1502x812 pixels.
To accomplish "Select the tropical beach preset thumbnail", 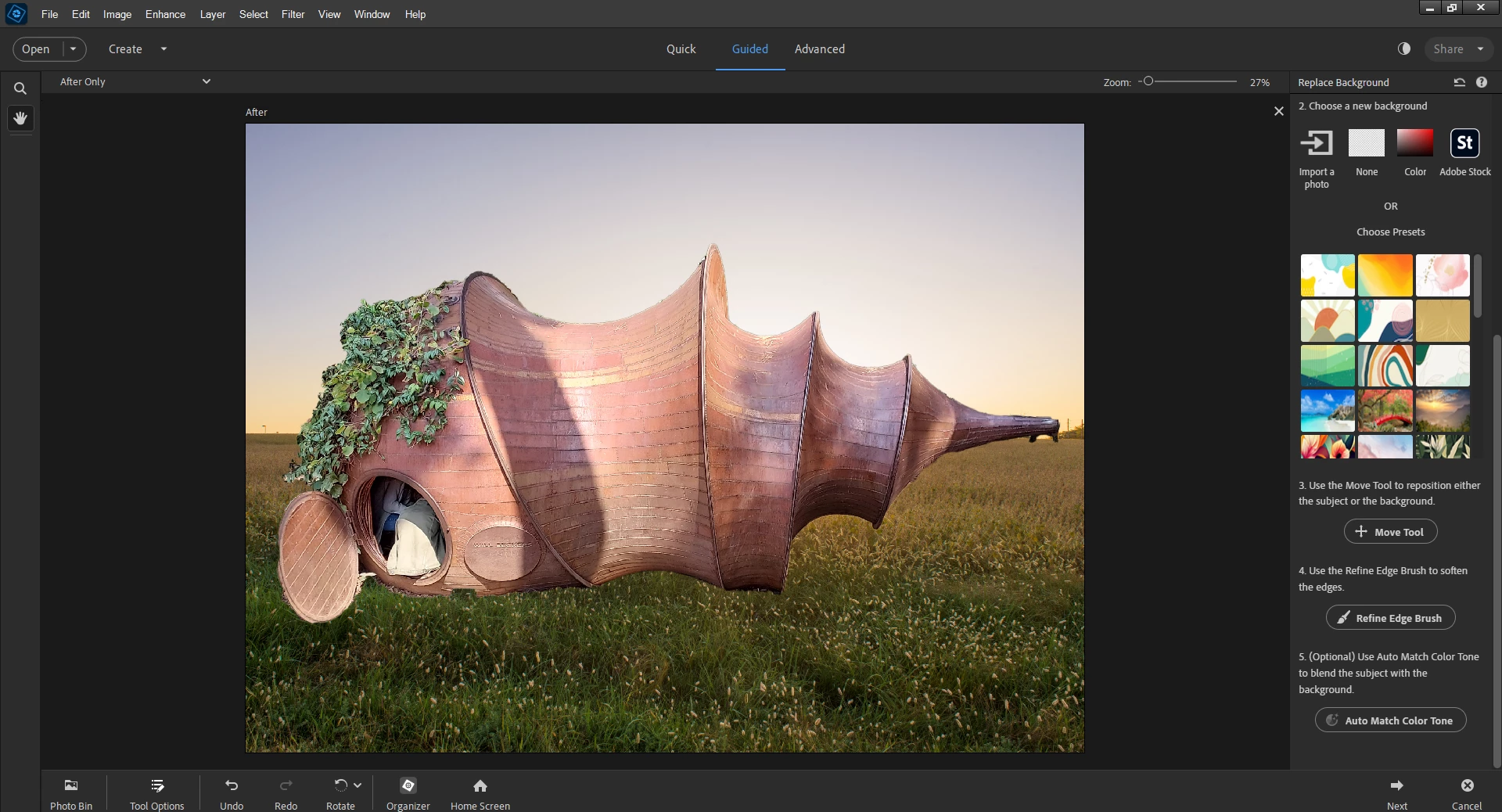I will [1328, 411].
